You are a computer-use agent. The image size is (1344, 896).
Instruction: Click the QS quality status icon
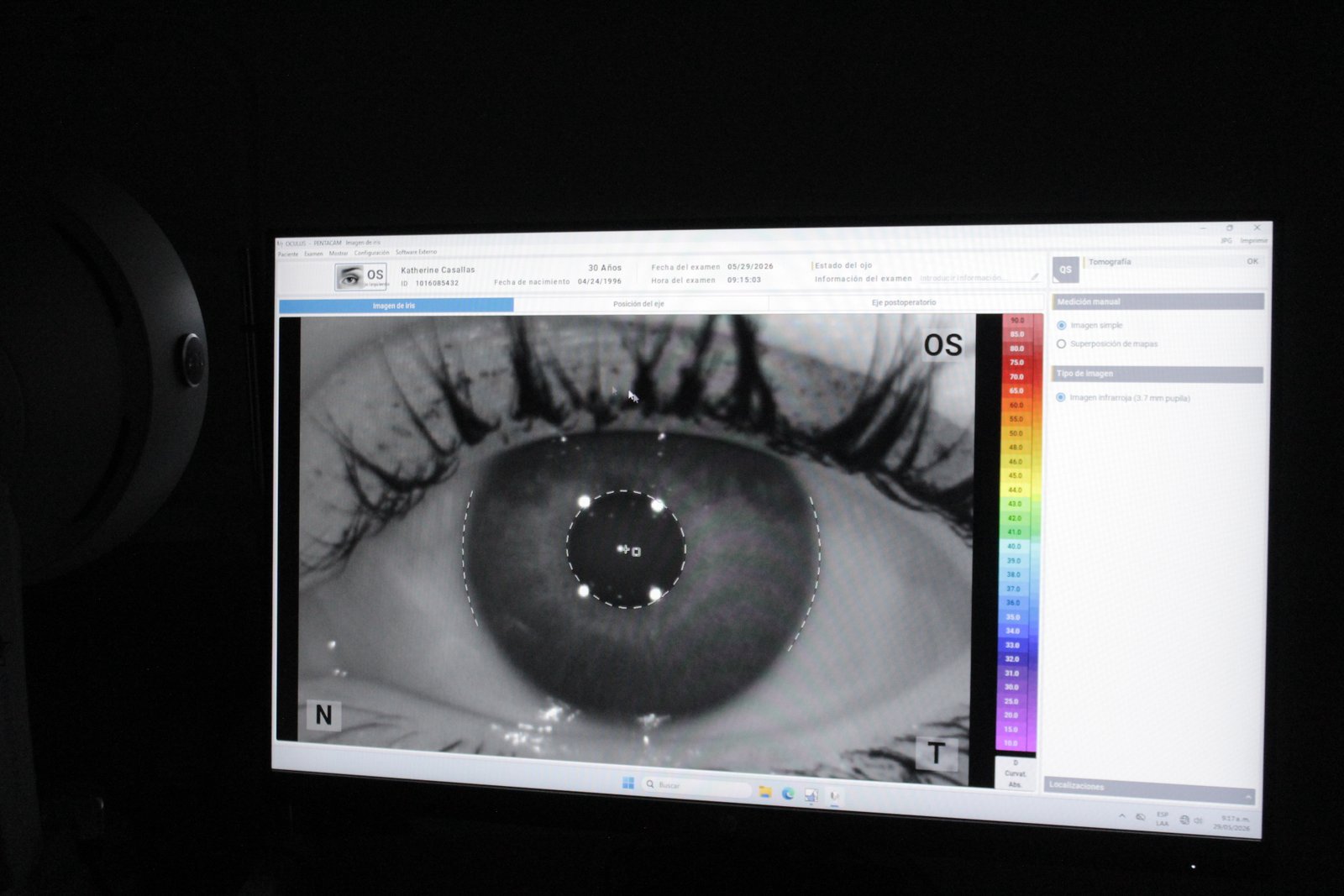coord(1065,270)
